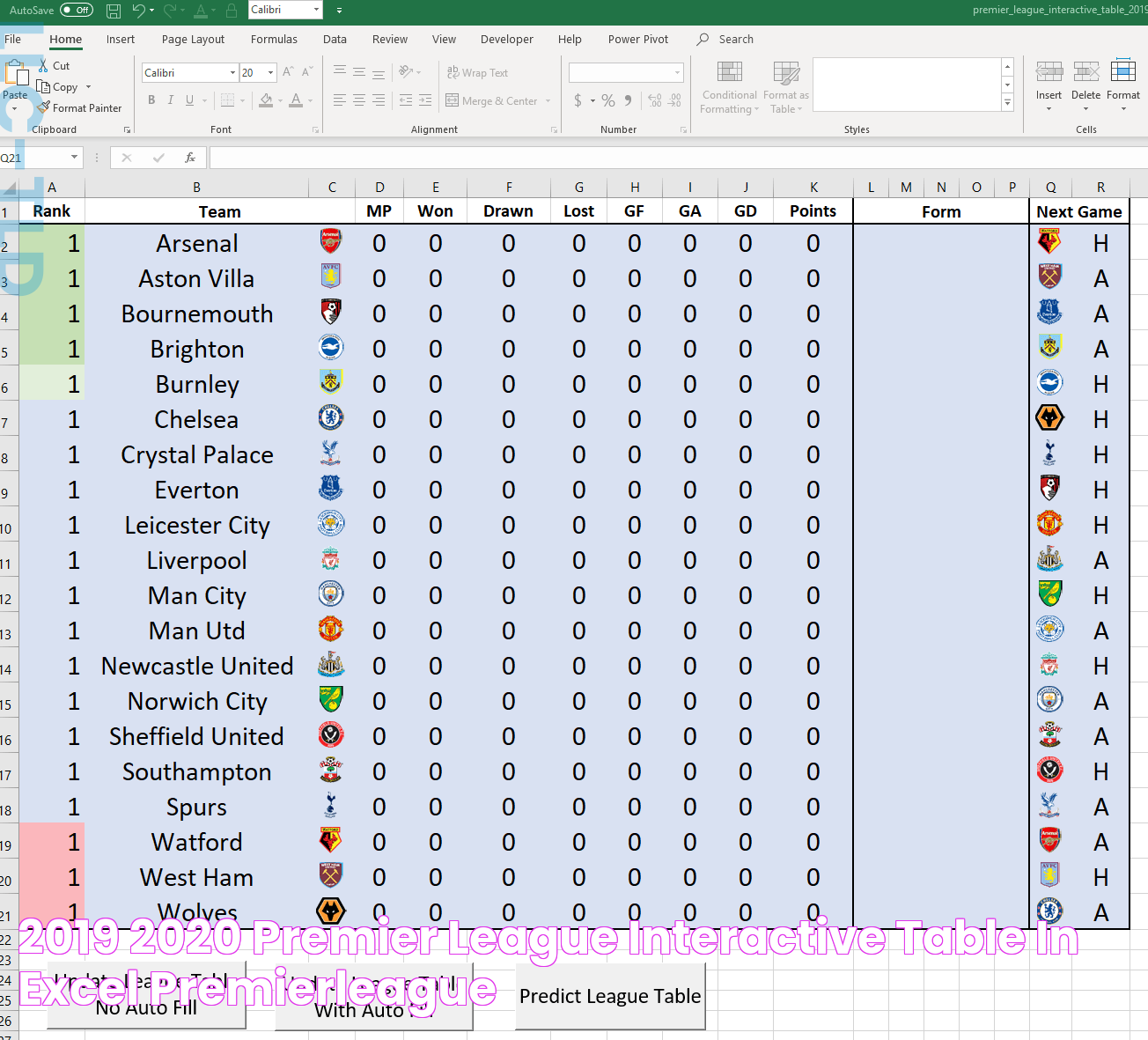Toggle Center alignment icon
Screen dimensions: 1148x1040
pos(359,100)
